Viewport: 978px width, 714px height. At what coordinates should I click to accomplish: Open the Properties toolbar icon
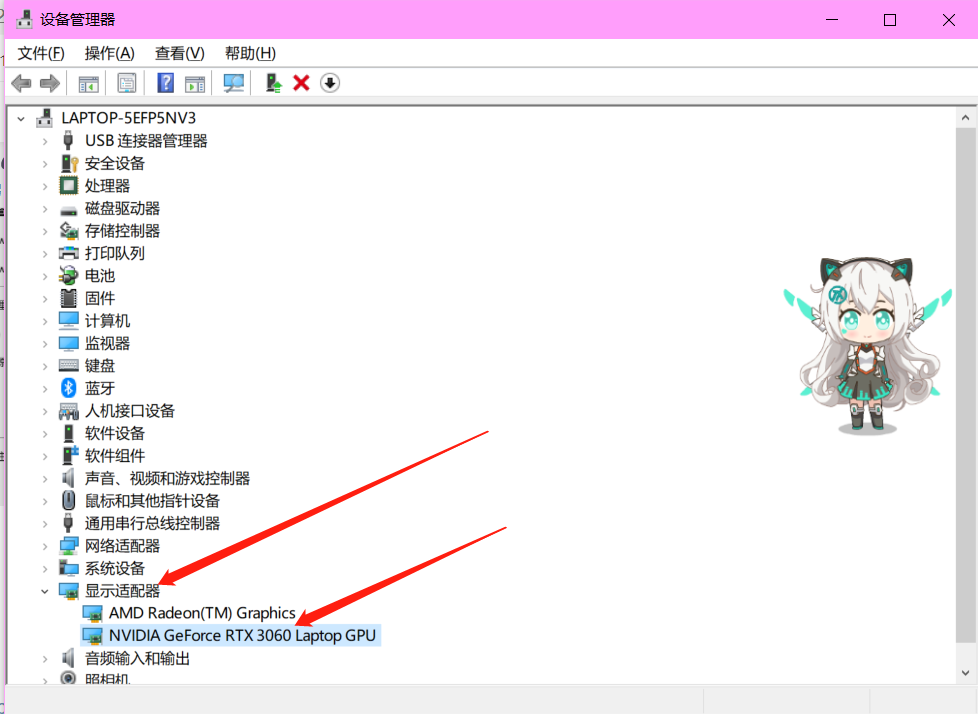point(127,83)
